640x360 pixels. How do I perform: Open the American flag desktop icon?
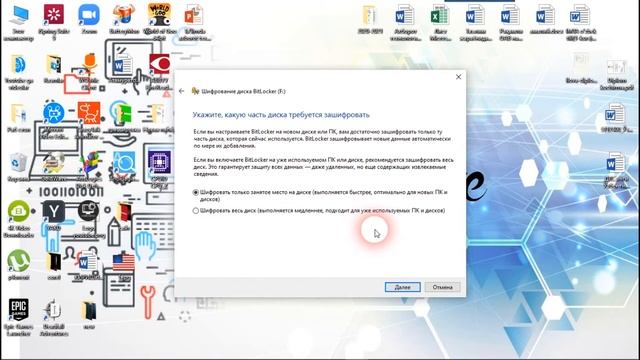[x=123, y=262]
